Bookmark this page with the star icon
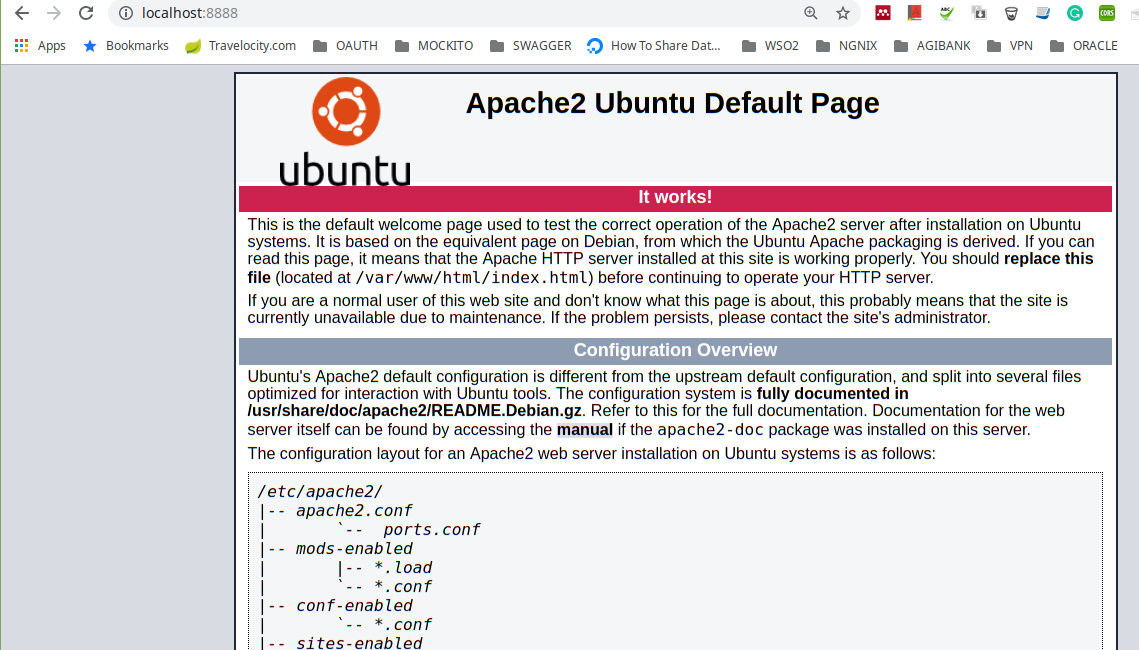Viewport: 1139px width, 650px height. (x=843, y=13)
